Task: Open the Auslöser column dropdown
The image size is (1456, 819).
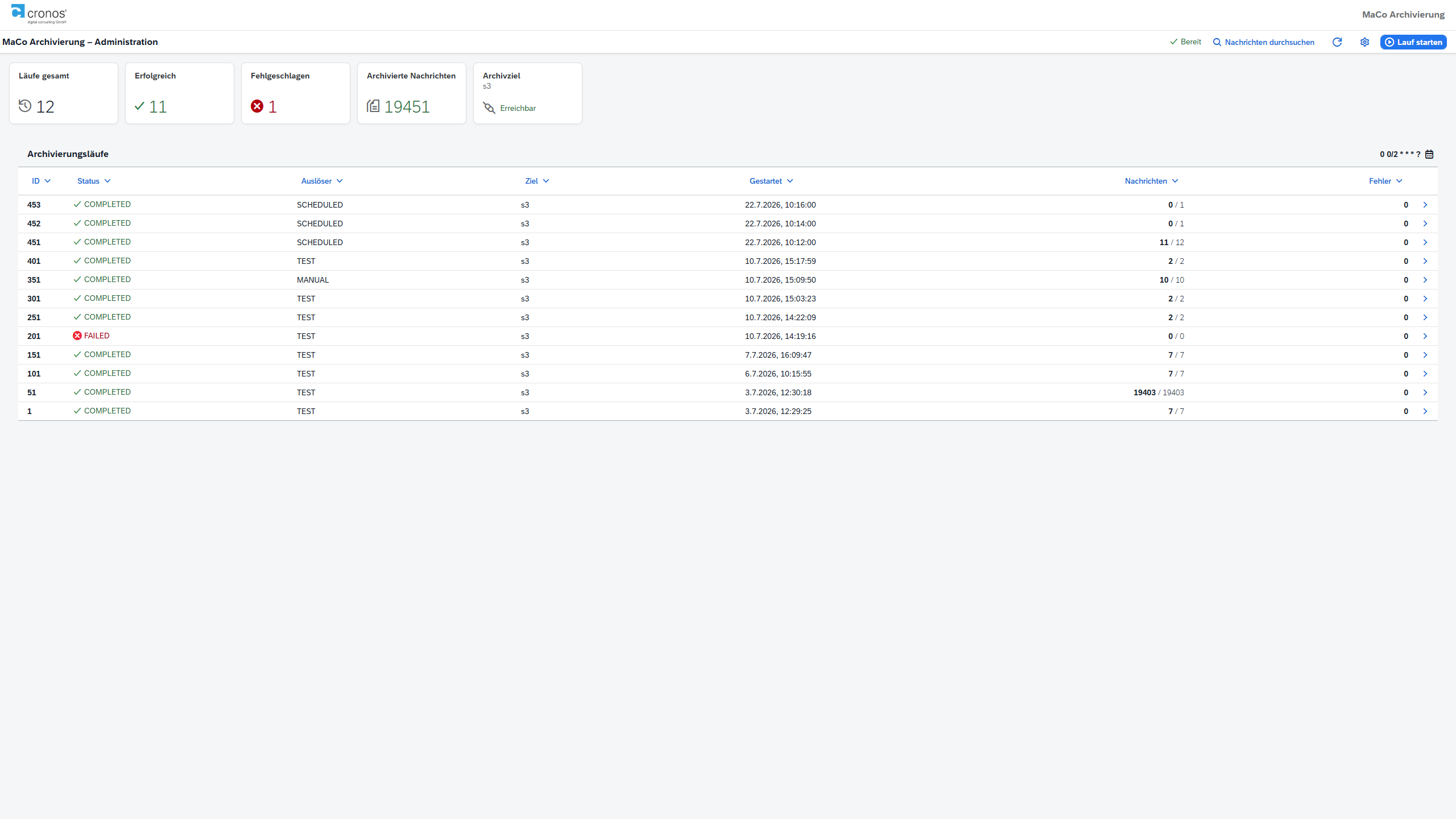Action: point(322,181)
